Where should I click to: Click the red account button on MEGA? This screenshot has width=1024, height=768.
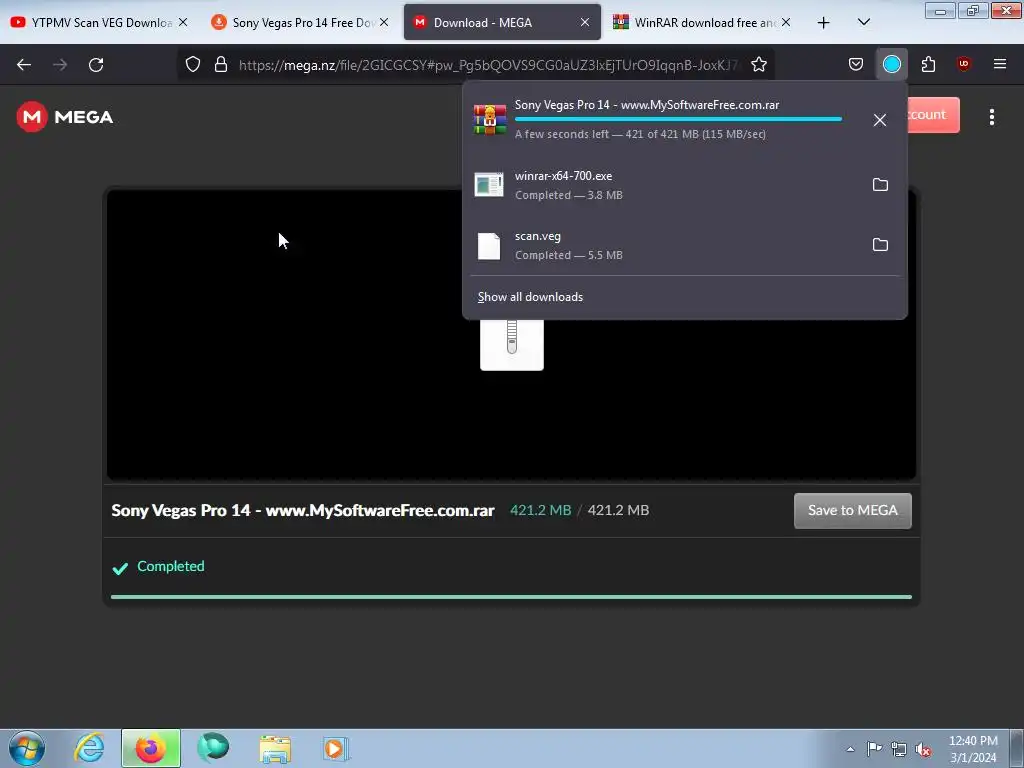933,115
